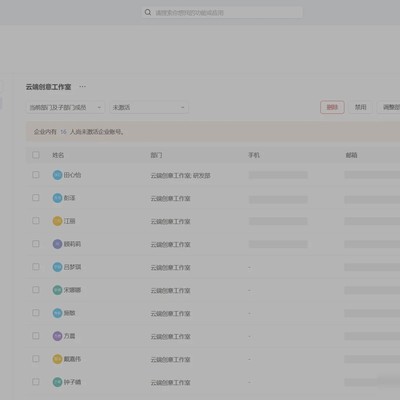The height and width of the screenshot is (400, 400).
Task: Click the 手机 column header
Action: click(254, 155)
